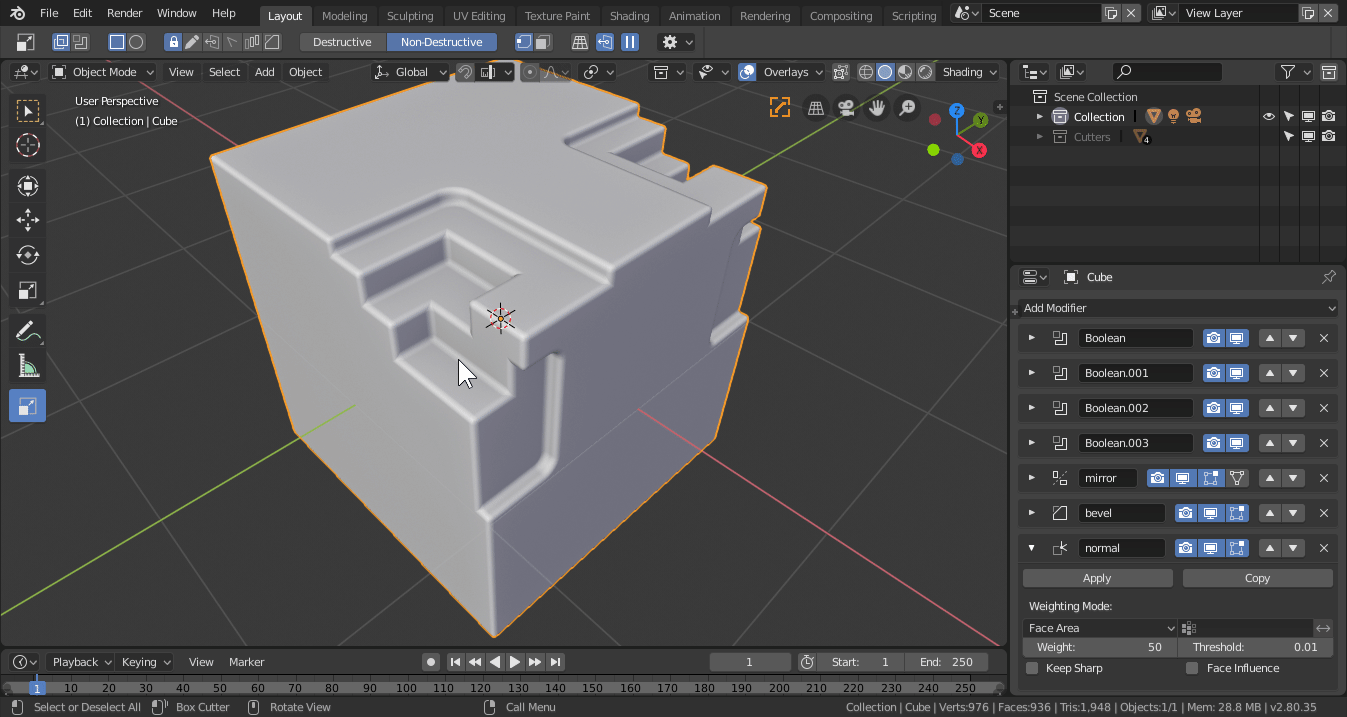Open the Render menu
This screenshot has height=717, width=1347.
[124, 13]
